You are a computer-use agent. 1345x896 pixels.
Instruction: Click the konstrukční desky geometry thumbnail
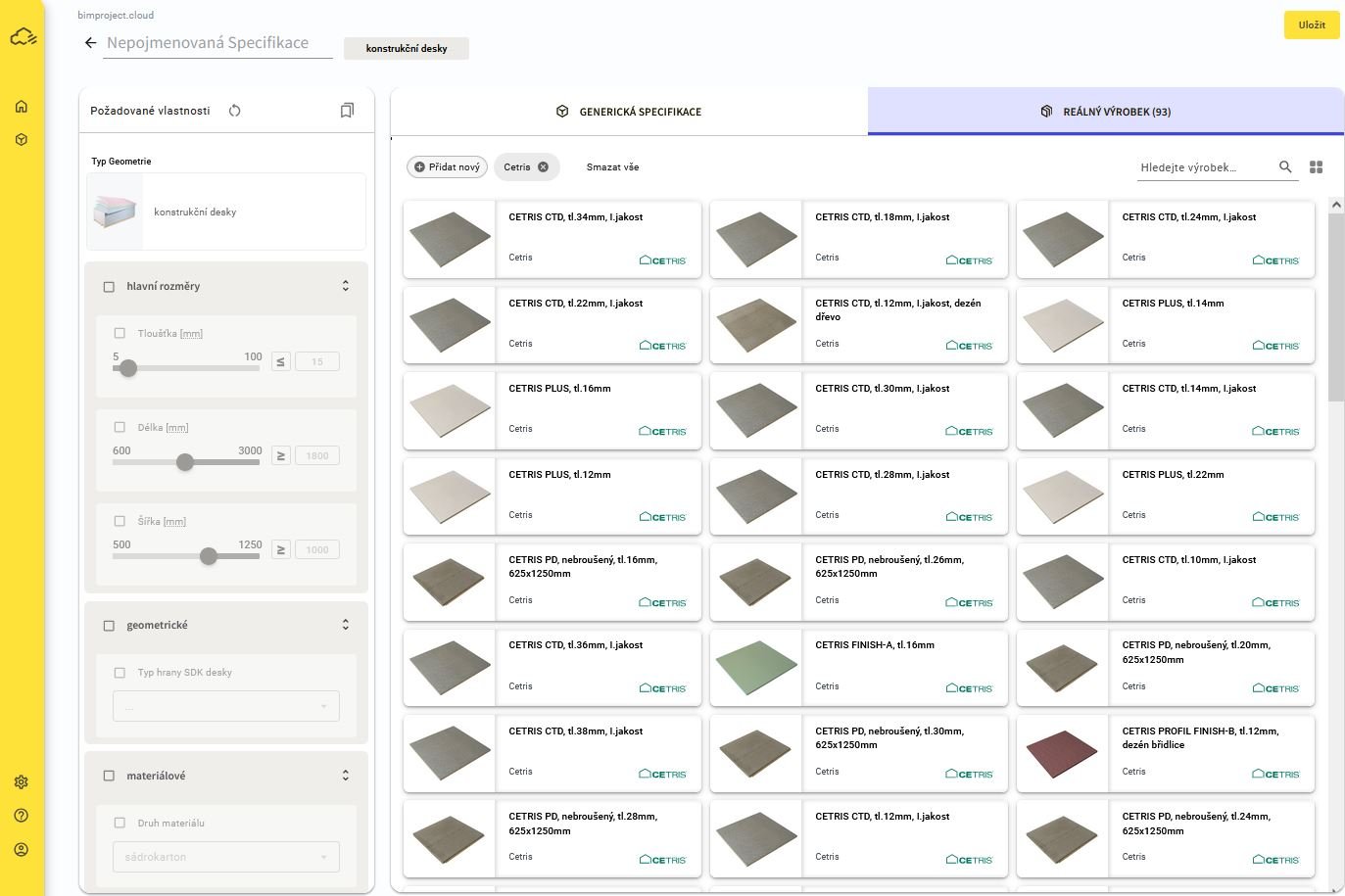point(116,212)
